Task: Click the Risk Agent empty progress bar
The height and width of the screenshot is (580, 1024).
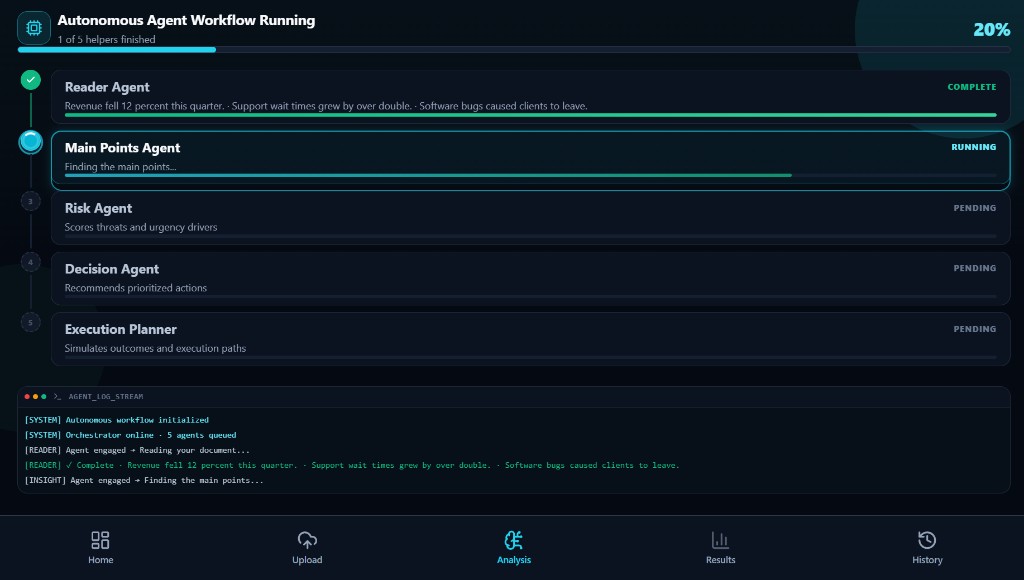Action: [x=530, y=236]
